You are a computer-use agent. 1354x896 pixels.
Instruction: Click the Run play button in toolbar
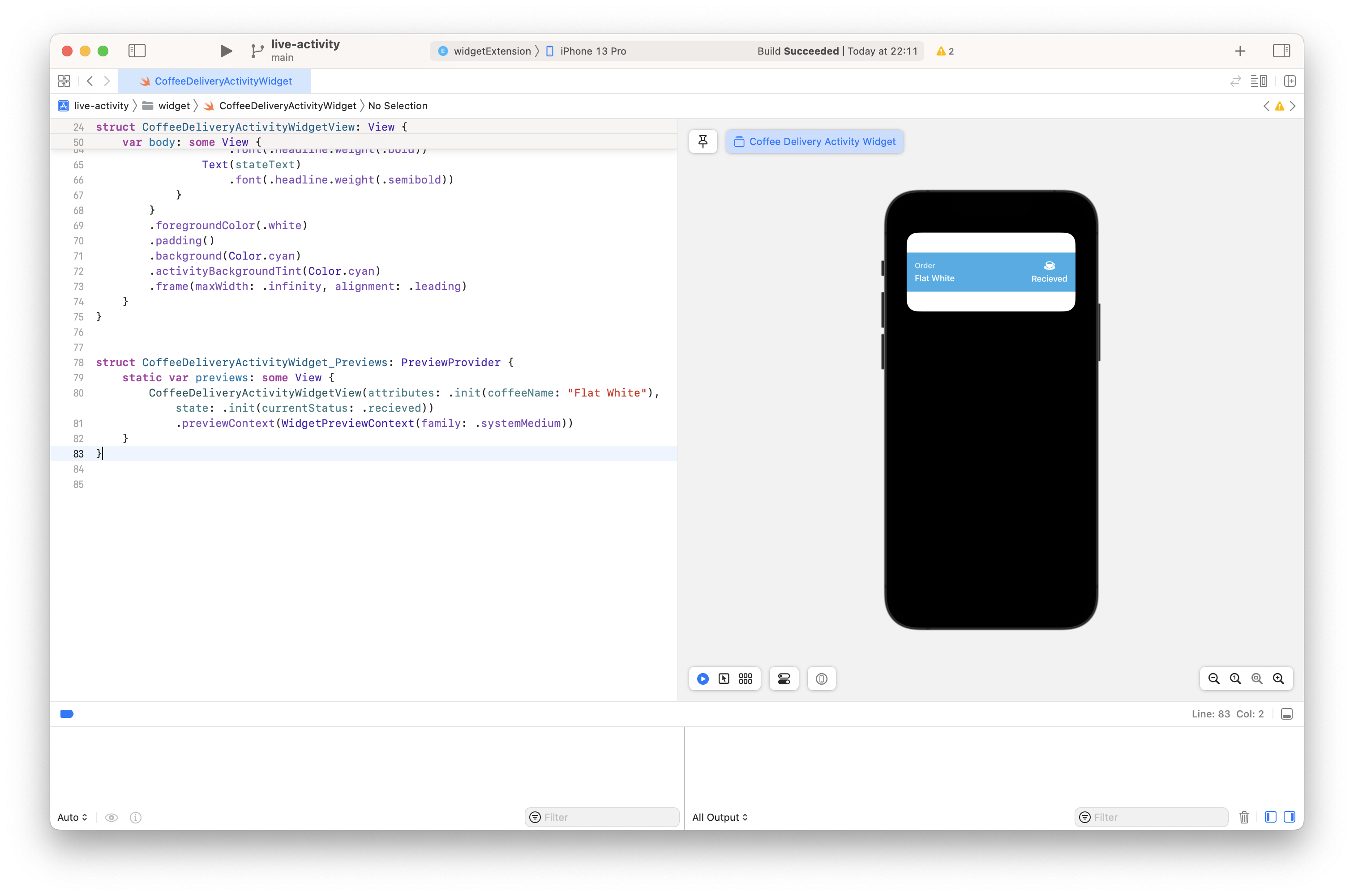point(226,51)
